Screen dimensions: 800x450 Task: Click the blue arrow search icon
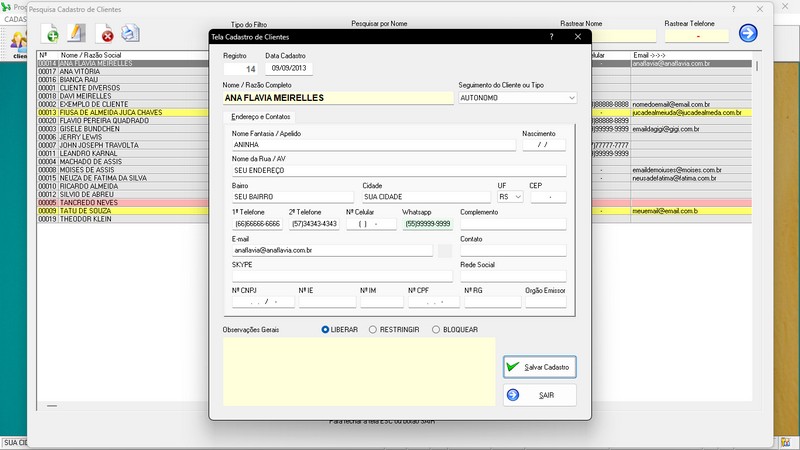[748, 33]
